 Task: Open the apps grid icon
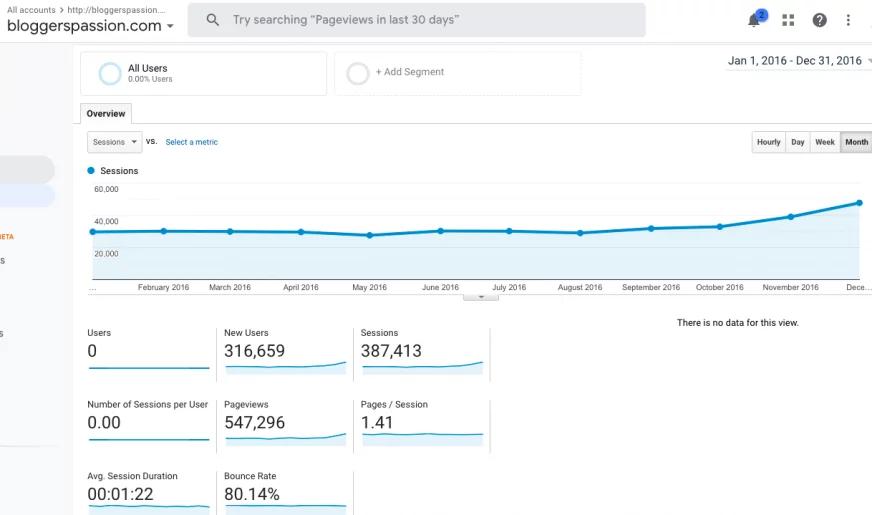tap(788, 20)
